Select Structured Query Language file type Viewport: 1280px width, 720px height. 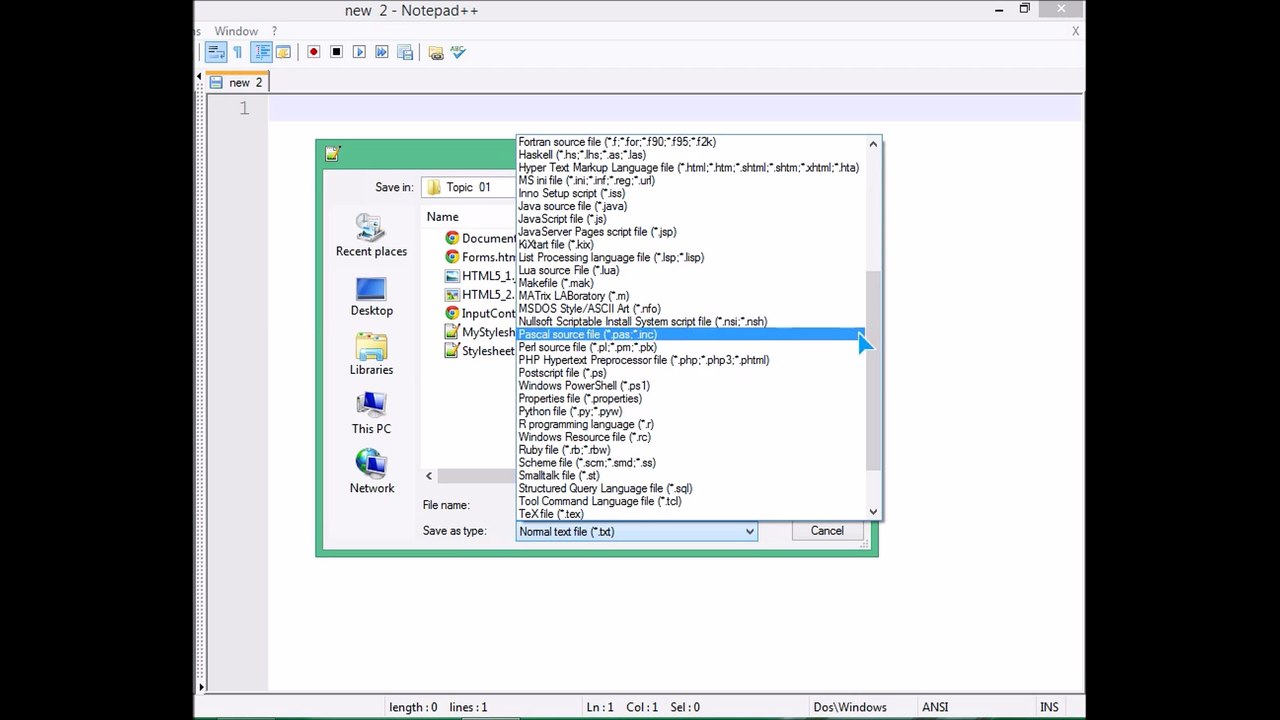(691, 488)
